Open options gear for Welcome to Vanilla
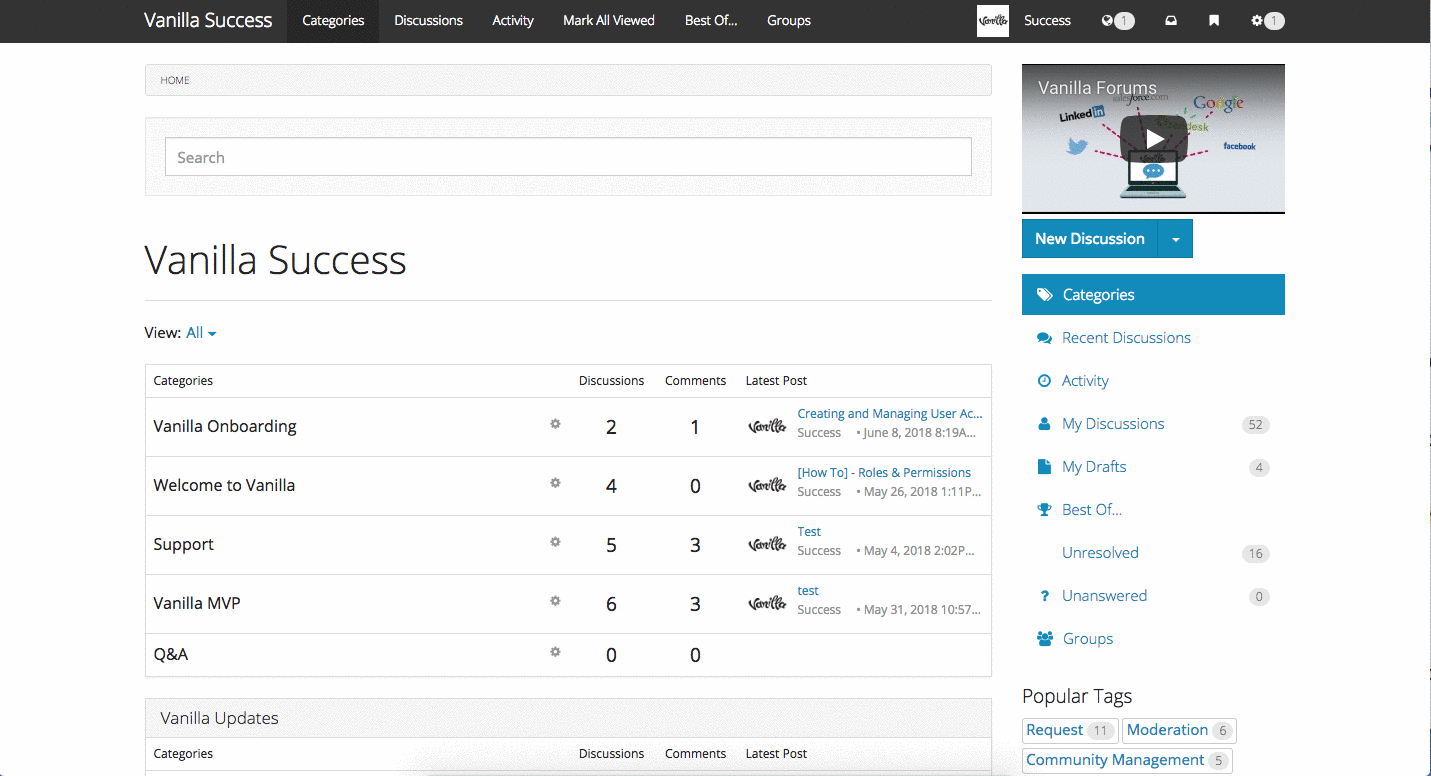Image resolution: width=1431 pixels, height=776 pixels. [x=555, y=483]
